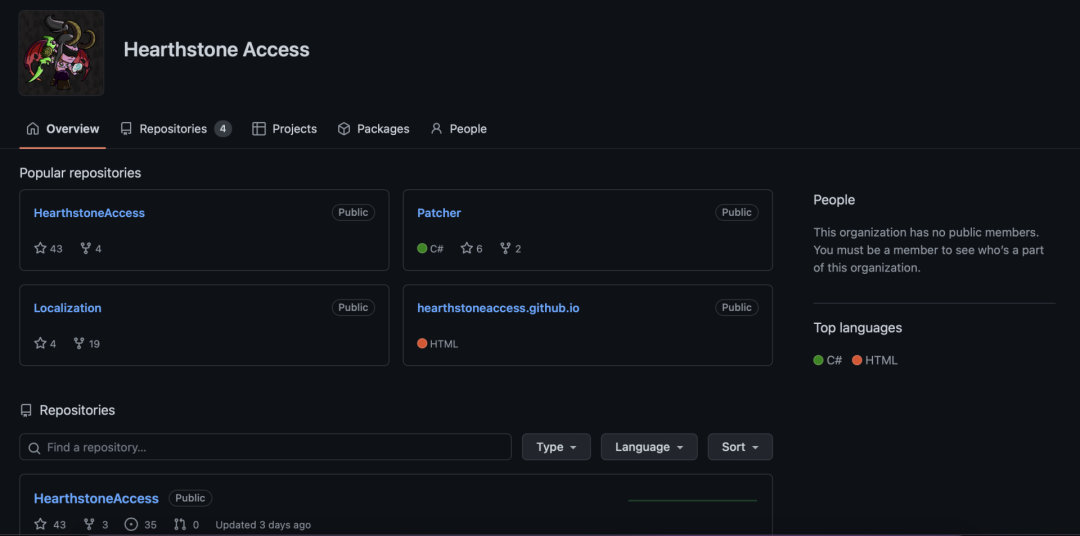Click the Projects table icon
This screenshot has height=536, width=1080.
click(x=259, y=129)
